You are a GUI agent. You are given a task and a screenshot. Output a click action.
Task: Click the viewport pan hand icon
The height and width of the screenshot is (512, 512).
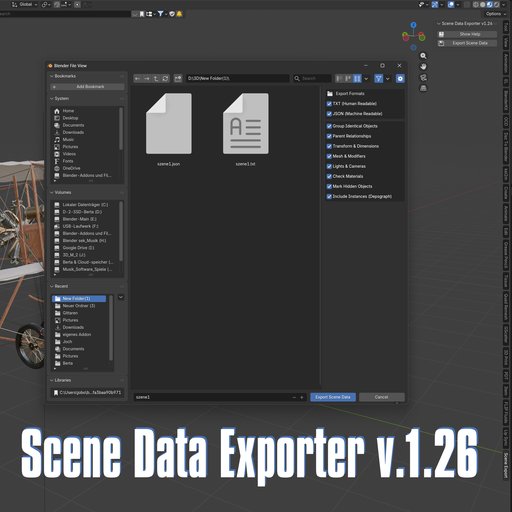(x=423, y=67)
